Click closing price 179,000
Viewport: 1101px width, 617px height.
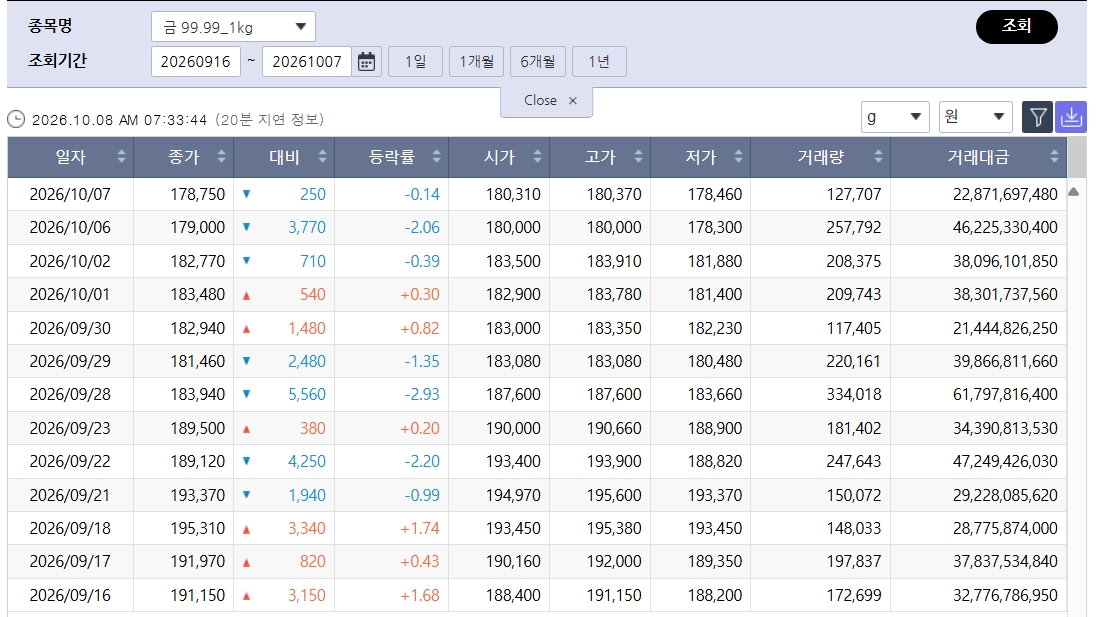197,227
